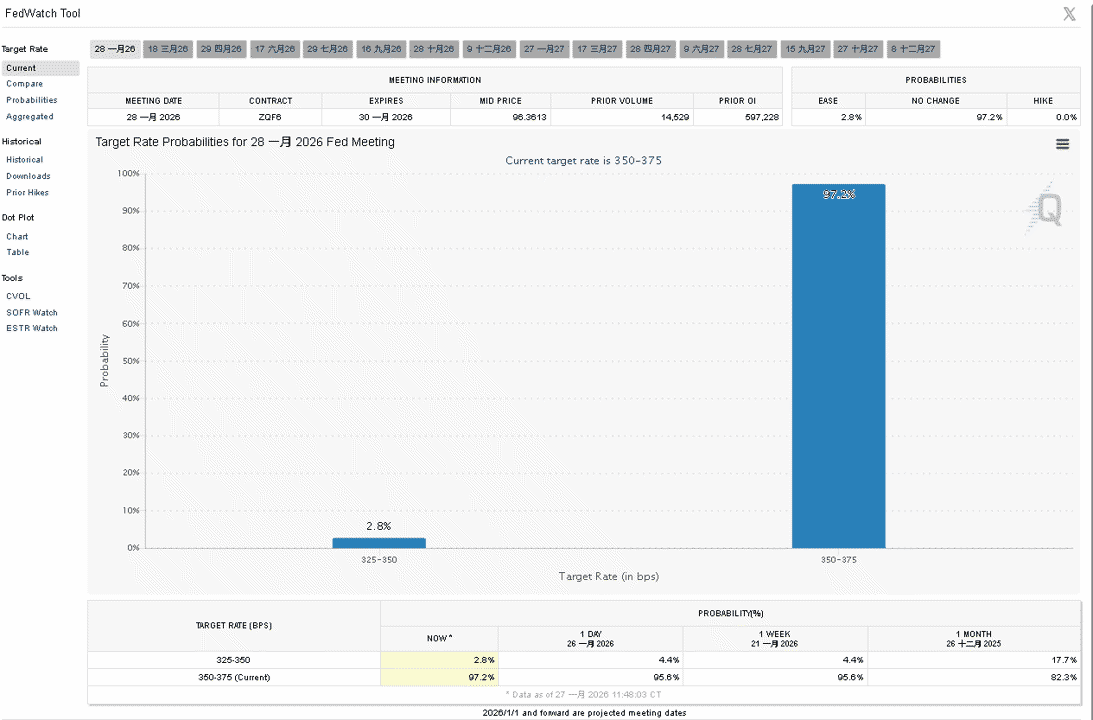The image size is (1093, 720).
Task: Open the chart hamburger menu icon
Action: pyautogui.click(x=1062, y=144)
